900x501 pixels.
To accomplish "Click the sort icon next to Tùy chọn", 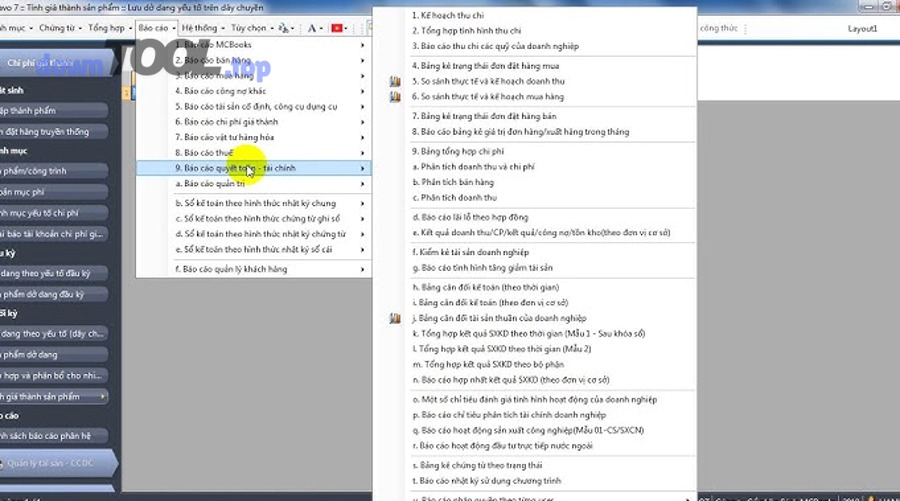I will tap(284, 28).
